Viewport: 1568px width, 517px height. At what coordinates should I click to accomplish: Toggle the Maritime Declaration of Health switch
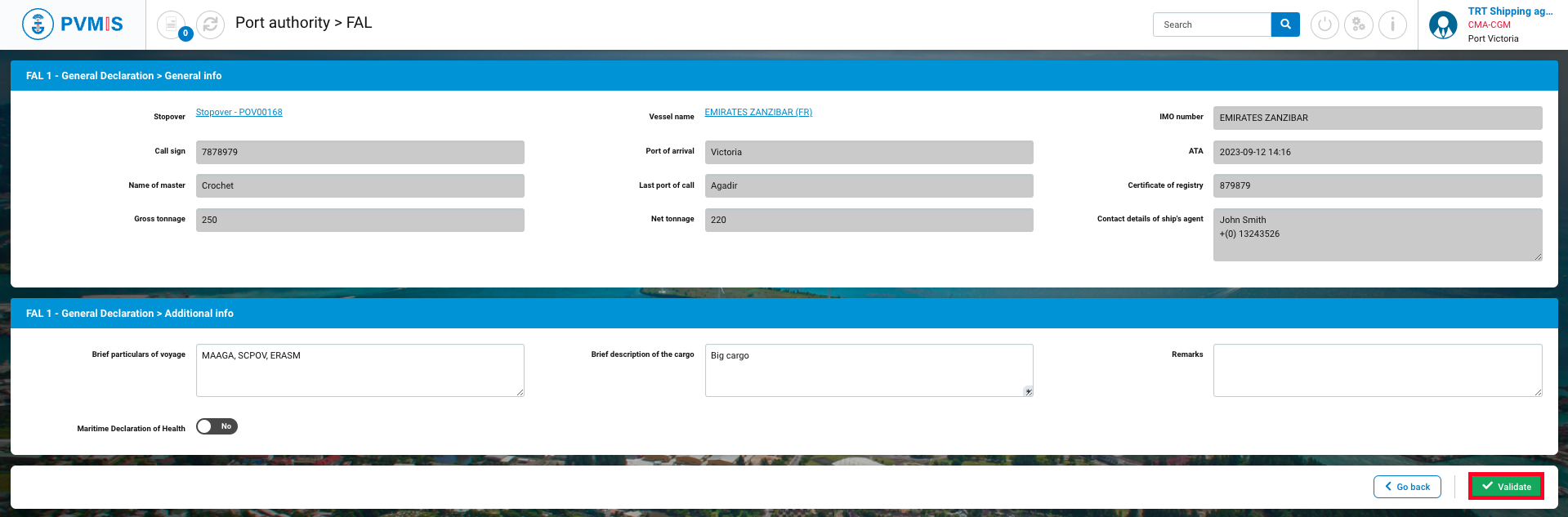point(217,426)
